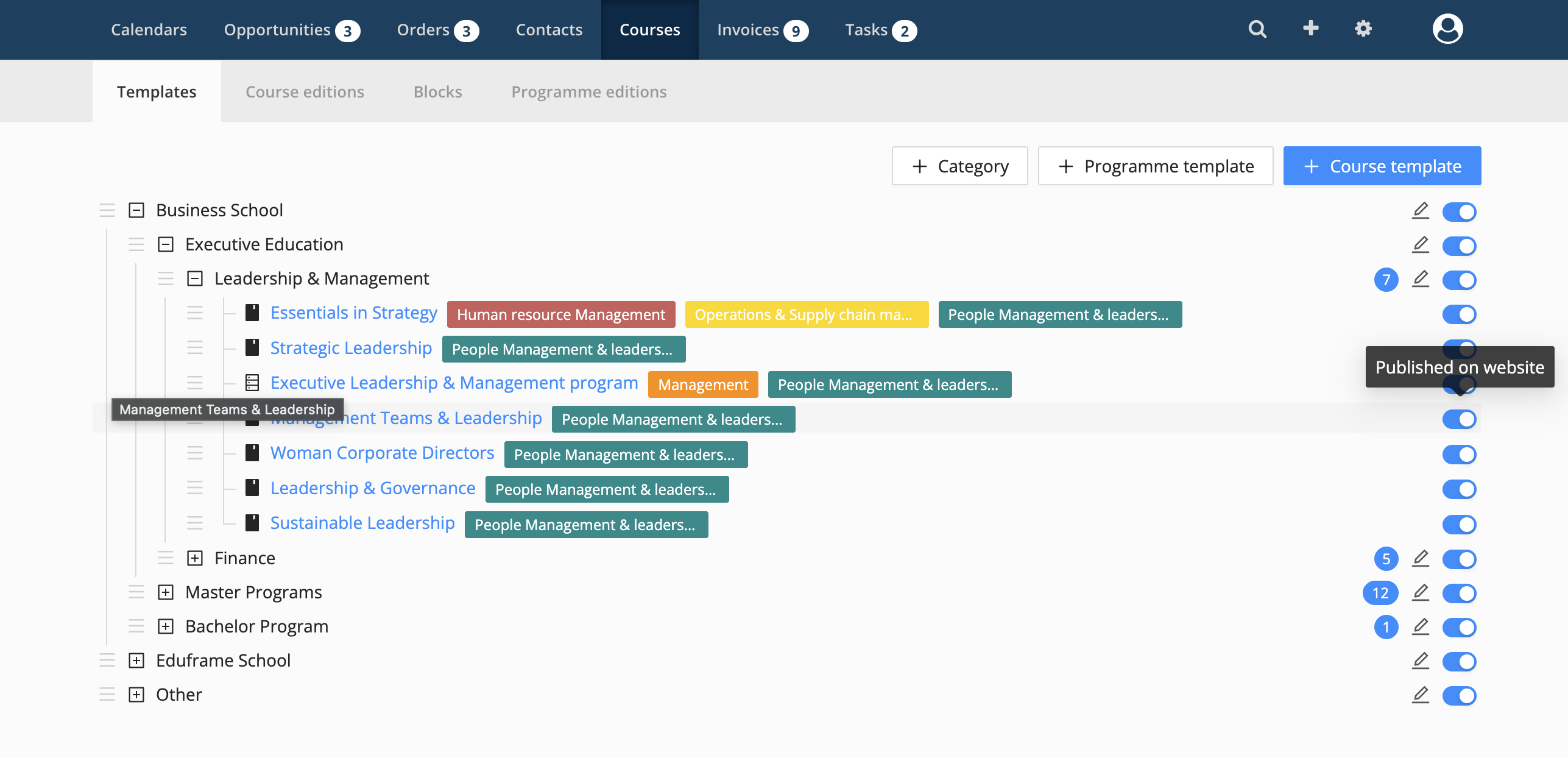Click the 12 count badge for Master Programs
The width and height of the screenshot is (1568, 758).
click(1380, 593)
